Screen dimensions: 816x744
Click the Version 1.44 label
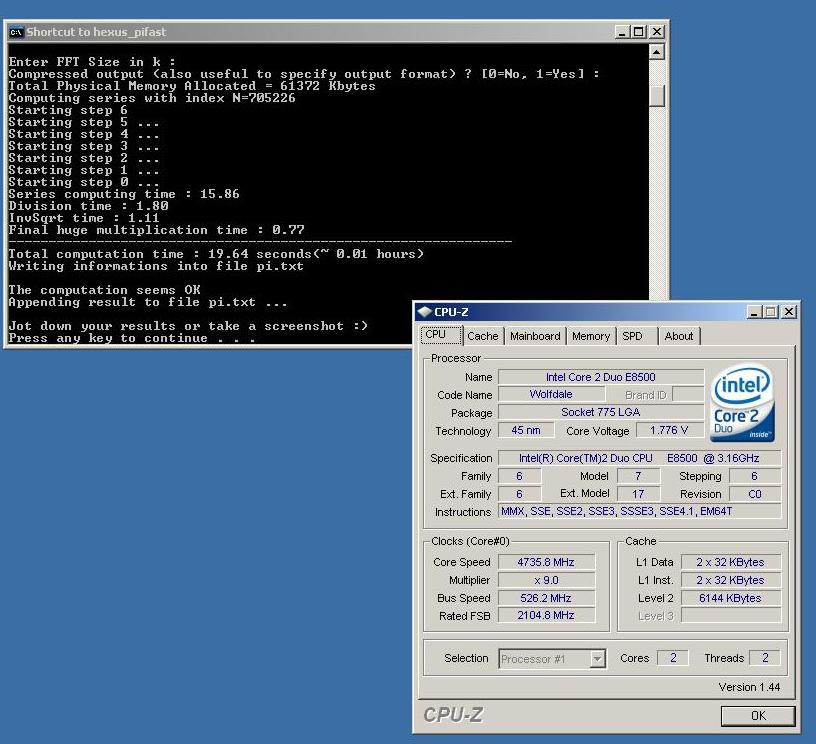(x=749, y=687)
